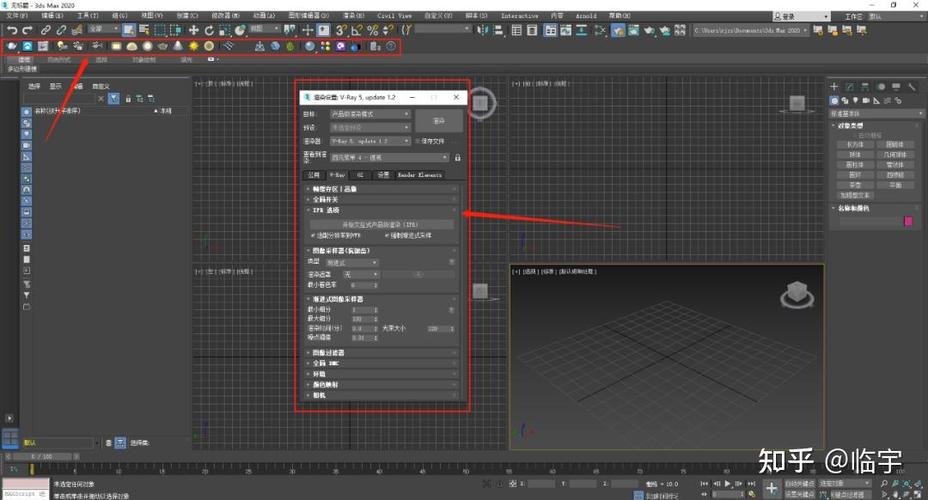Toggle the Spinner Snap icon
The height and width of the screenshot is (500, 928).
point(388,30)
